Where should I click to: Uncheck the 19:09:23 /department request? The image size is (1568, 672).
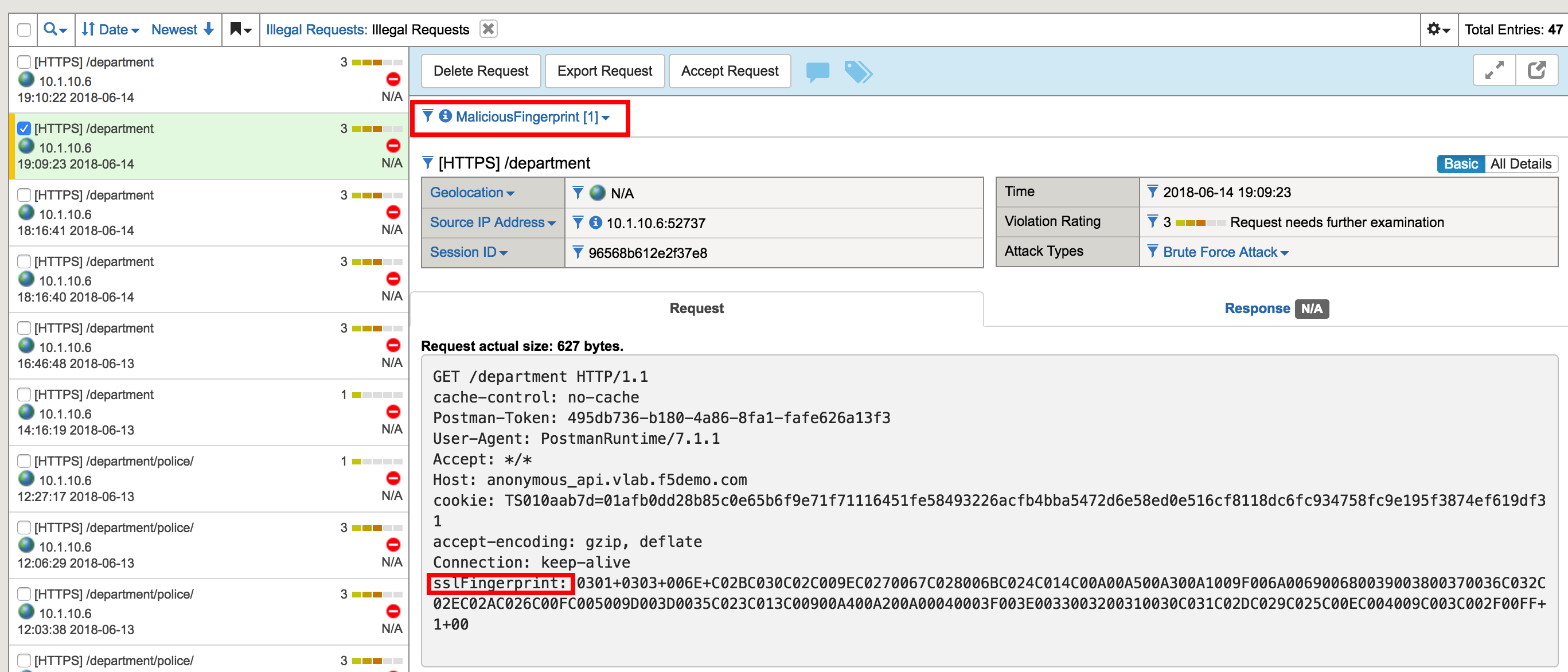tap(24, 128)
